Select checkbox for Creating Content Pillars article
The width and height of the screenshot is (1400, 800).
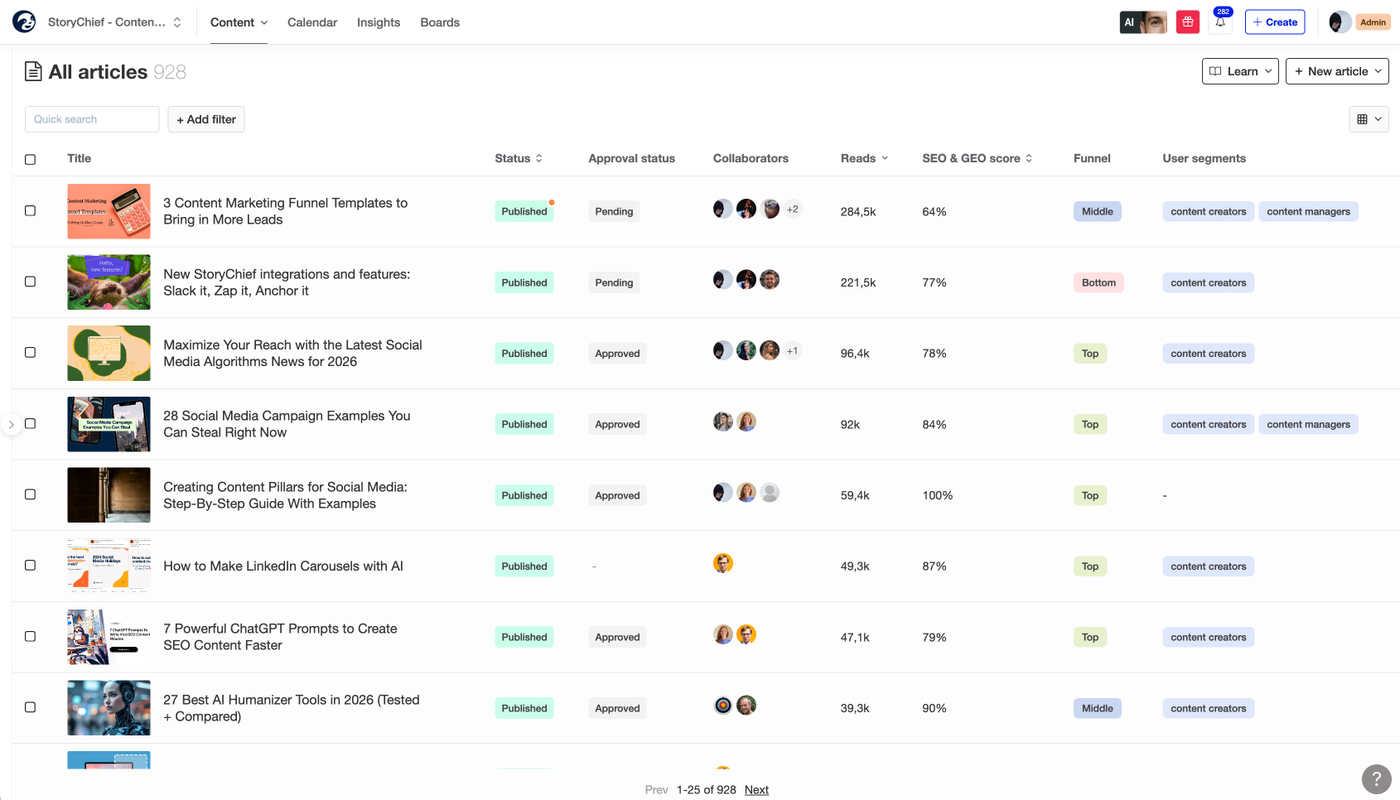pyautogui.click(x=30, y=495)
